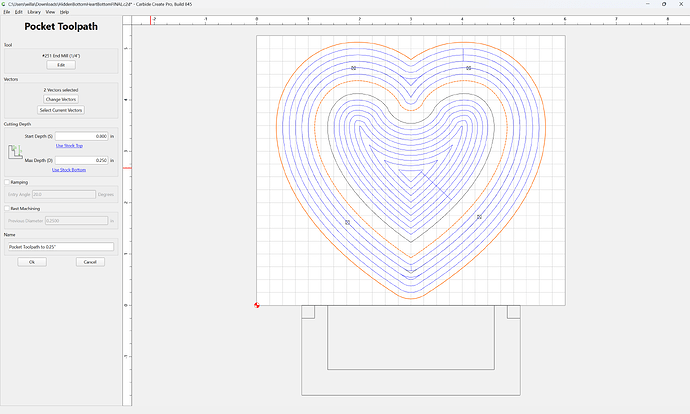Click the horizontal ruler at top
This screenshot has width=690, height=414.
[x=411, y=20]
